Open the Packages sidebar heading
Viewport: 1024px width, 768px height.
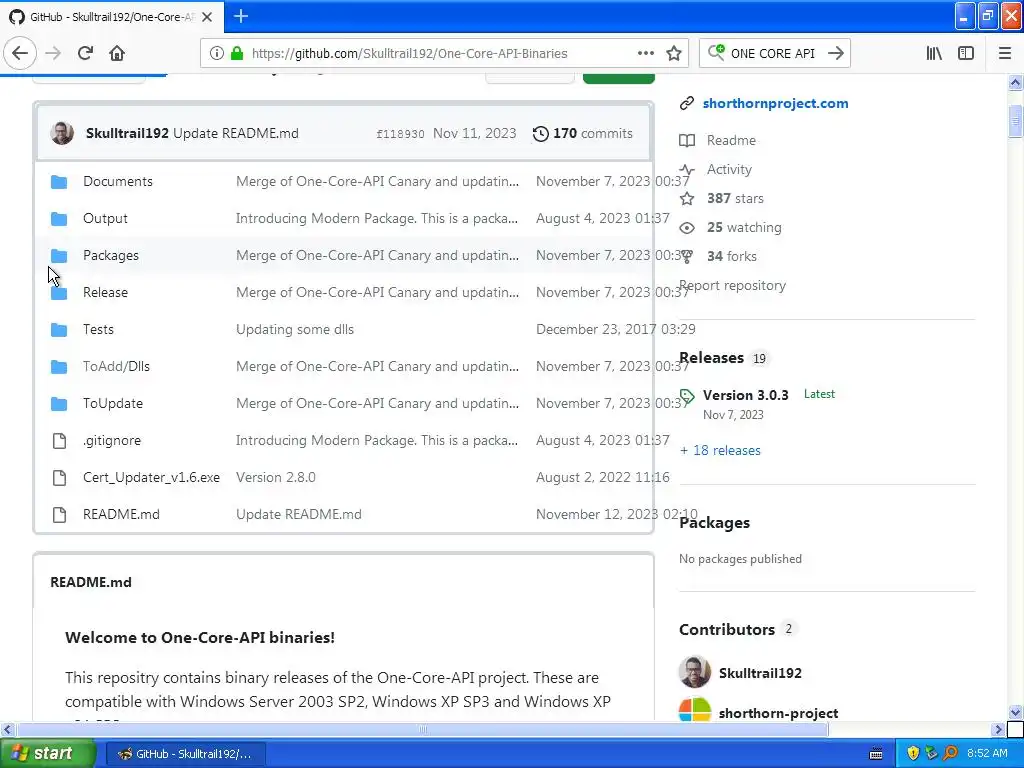point(714,523)
